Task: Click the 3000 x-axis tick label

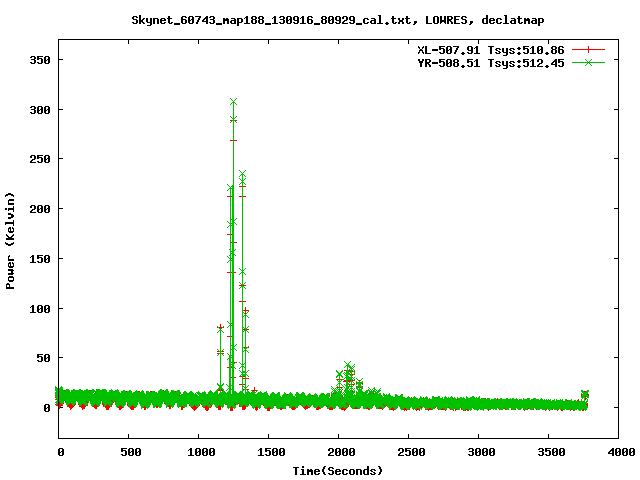Action: (481, 452)
